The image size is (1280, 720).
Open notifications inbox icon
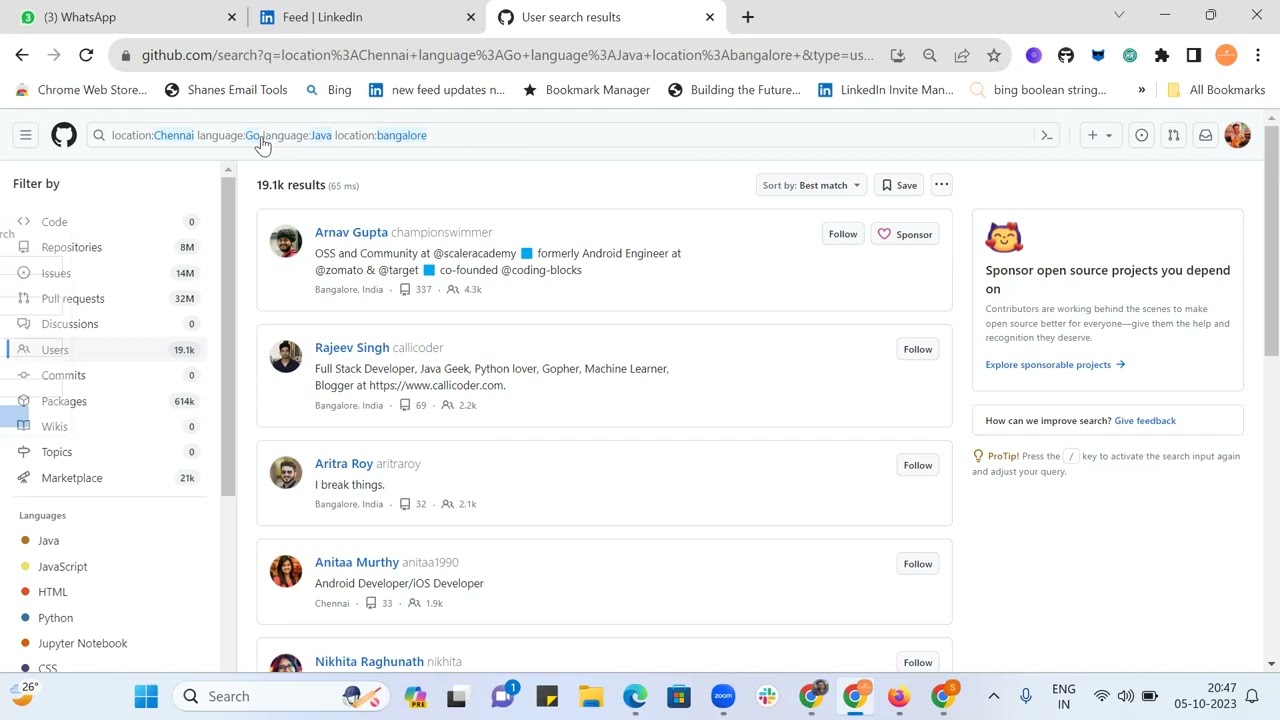1206,135
